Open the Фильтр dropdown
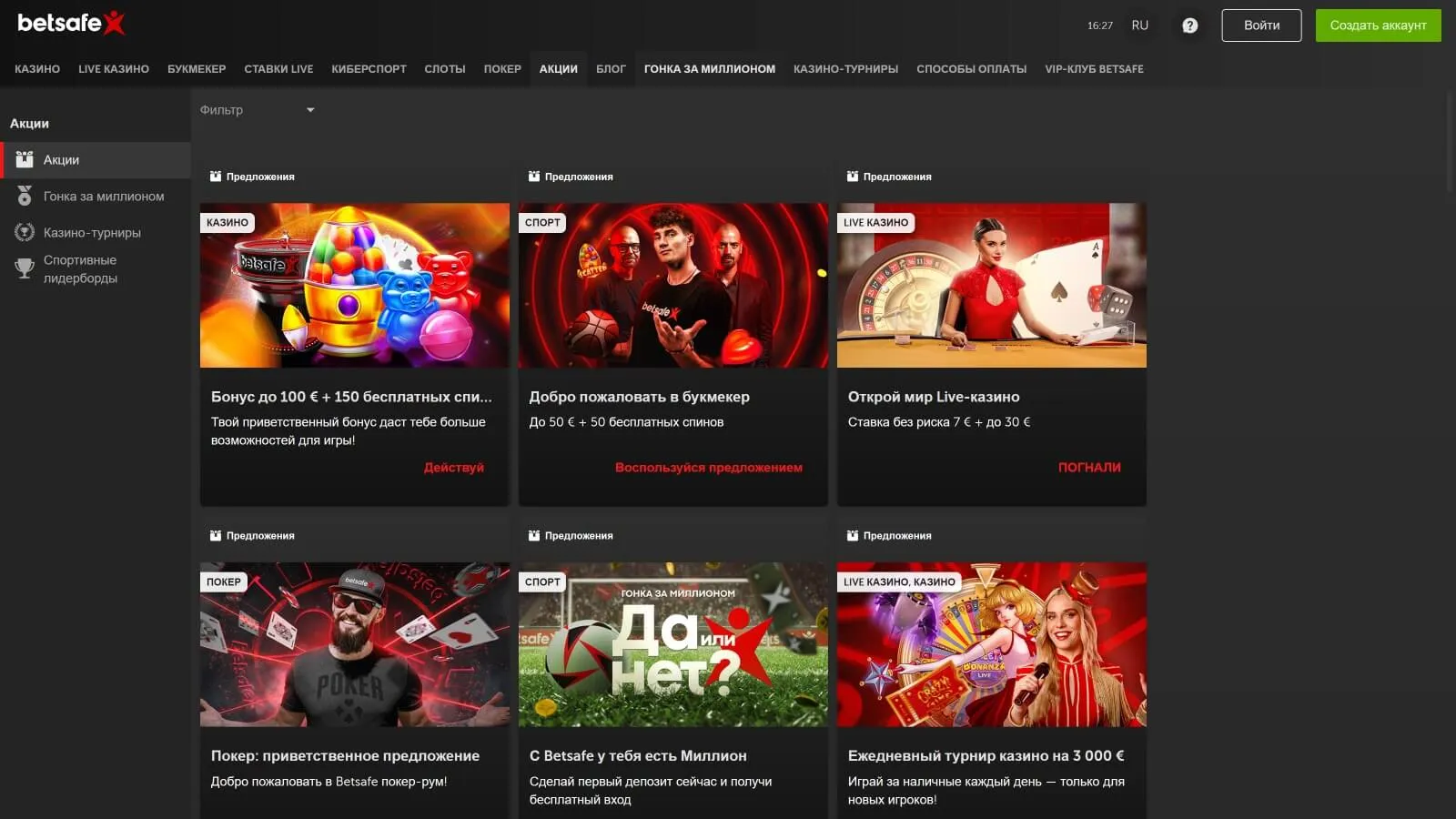 [x=258, y=110]
